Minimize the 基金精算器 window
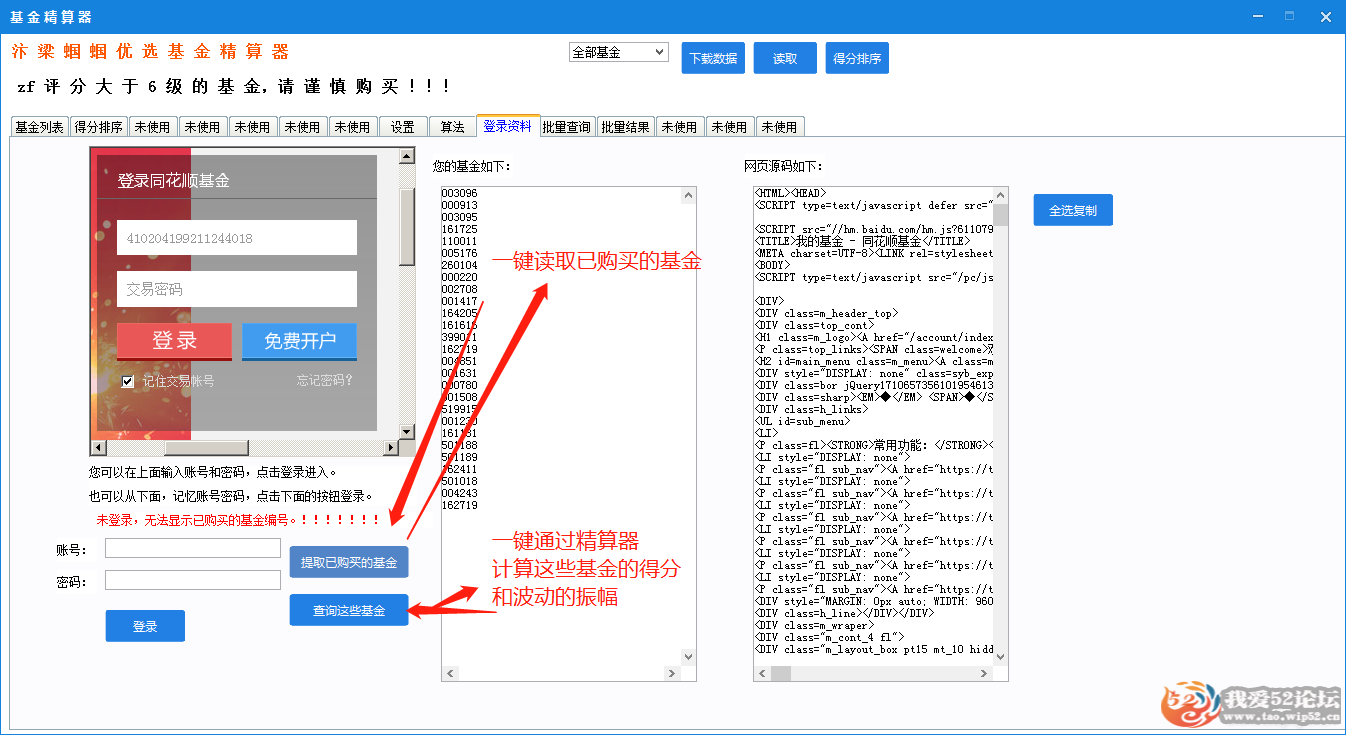Viewport: 1346px width, 735px height. click(1257, 16)
